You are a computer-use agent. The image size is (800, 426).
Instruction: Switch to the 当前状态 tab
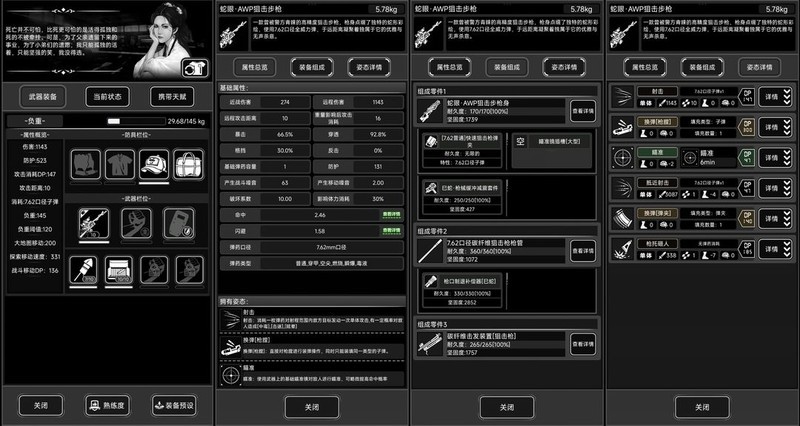pyautogui.click(x=107, y=96)
